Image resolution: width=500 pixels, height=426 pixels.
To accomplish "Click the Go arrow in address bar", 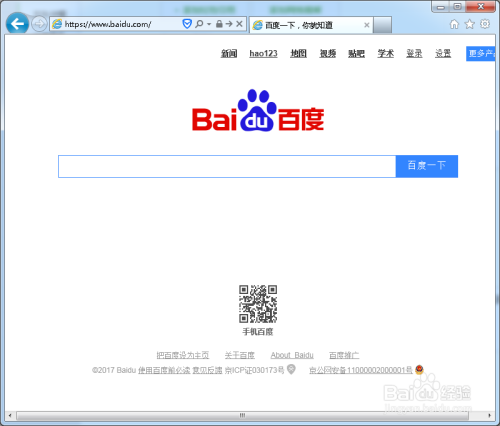I will click(229, 24).
